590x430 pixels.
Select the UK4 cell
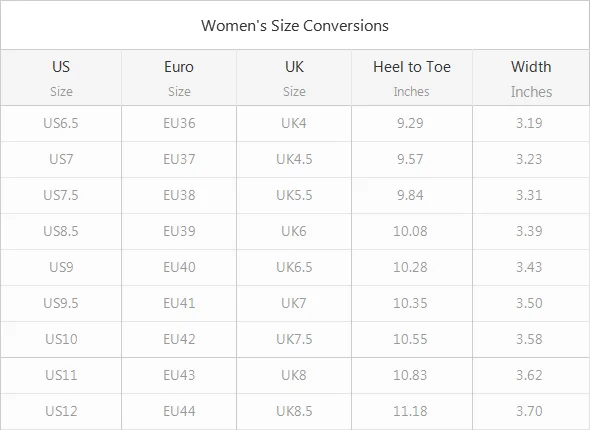[294, 123]
